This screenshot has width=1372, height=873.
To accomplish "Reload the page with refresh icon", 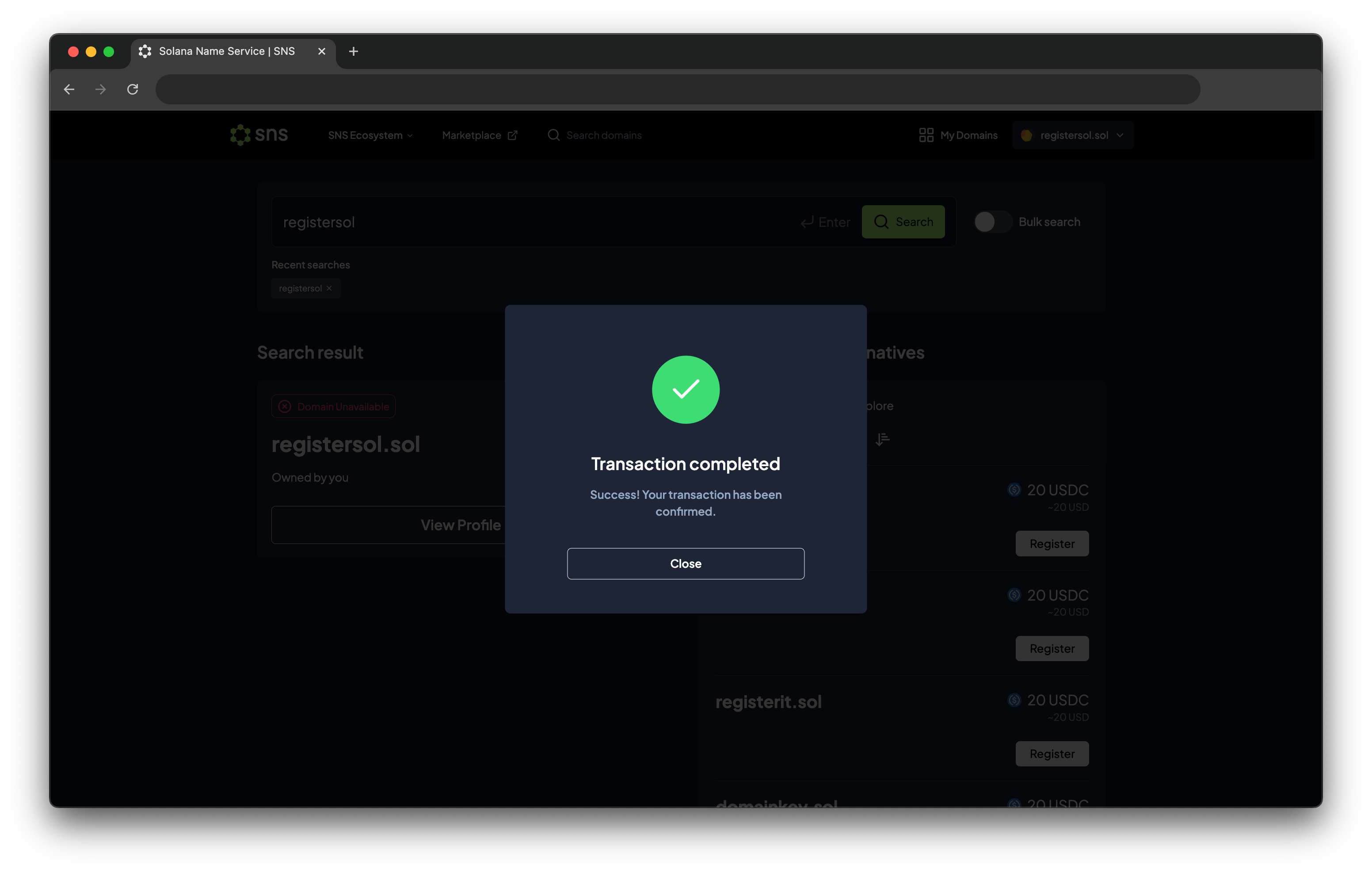I will (x=133, y=89).
